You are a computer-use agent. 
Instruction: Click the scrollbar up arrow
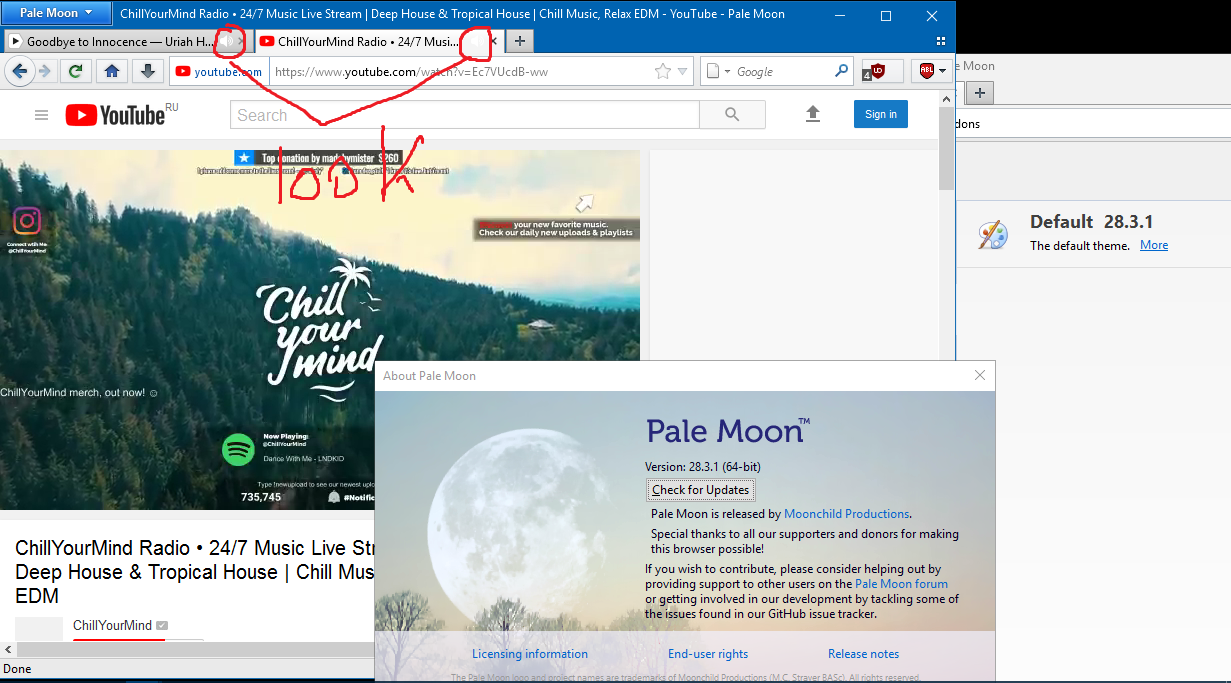click(946, 98)
